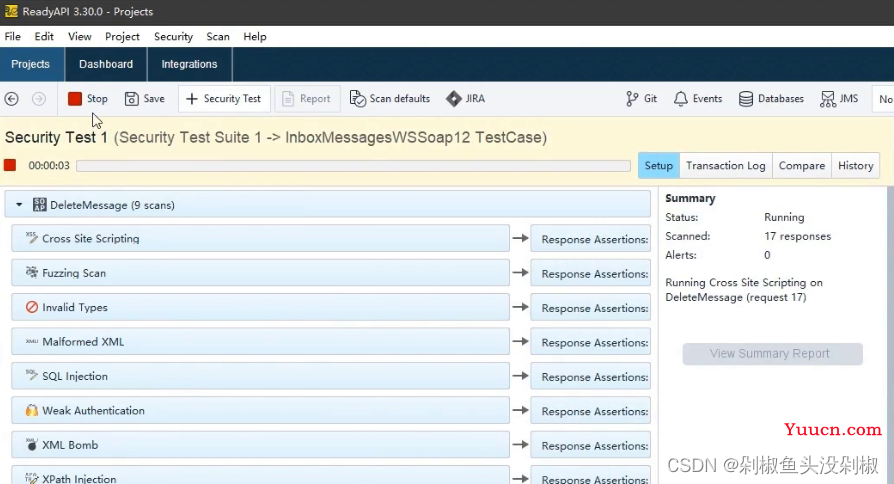
Task: Open the Projects tab
Action: [31, 64]
